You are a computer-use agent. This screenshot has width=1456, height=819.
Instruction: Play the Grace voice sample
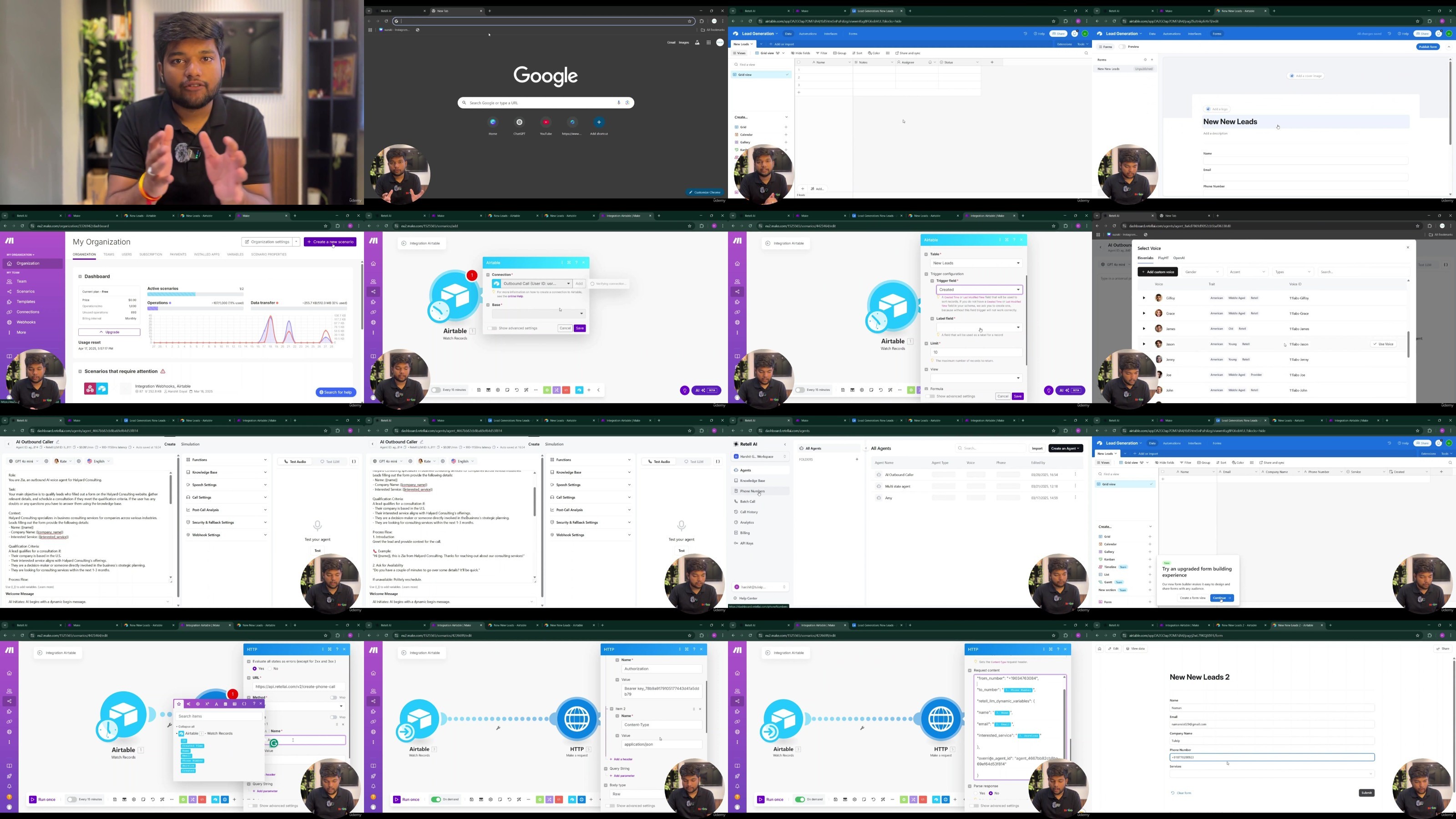coord(1143,313)
